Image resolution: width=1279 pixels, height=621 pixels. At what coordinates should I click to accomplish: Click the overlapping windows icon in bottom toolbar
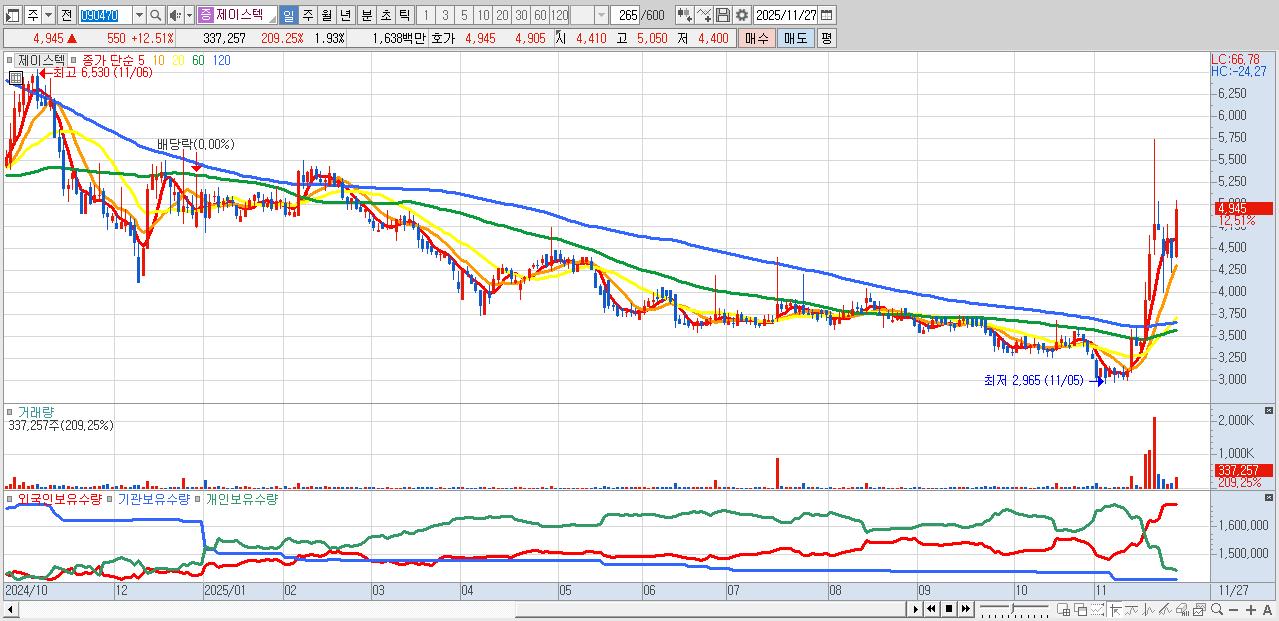tap(1081, 609)
